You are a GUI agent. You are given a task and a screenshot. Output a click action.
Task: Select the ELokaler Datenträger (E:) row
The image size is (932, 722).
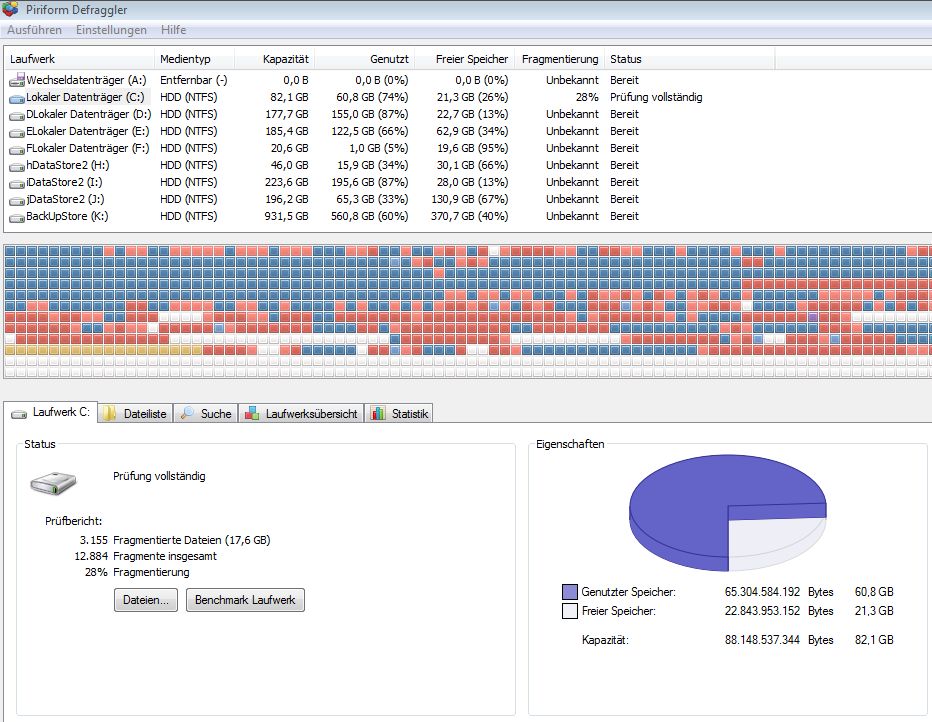(x=389, y=131)
